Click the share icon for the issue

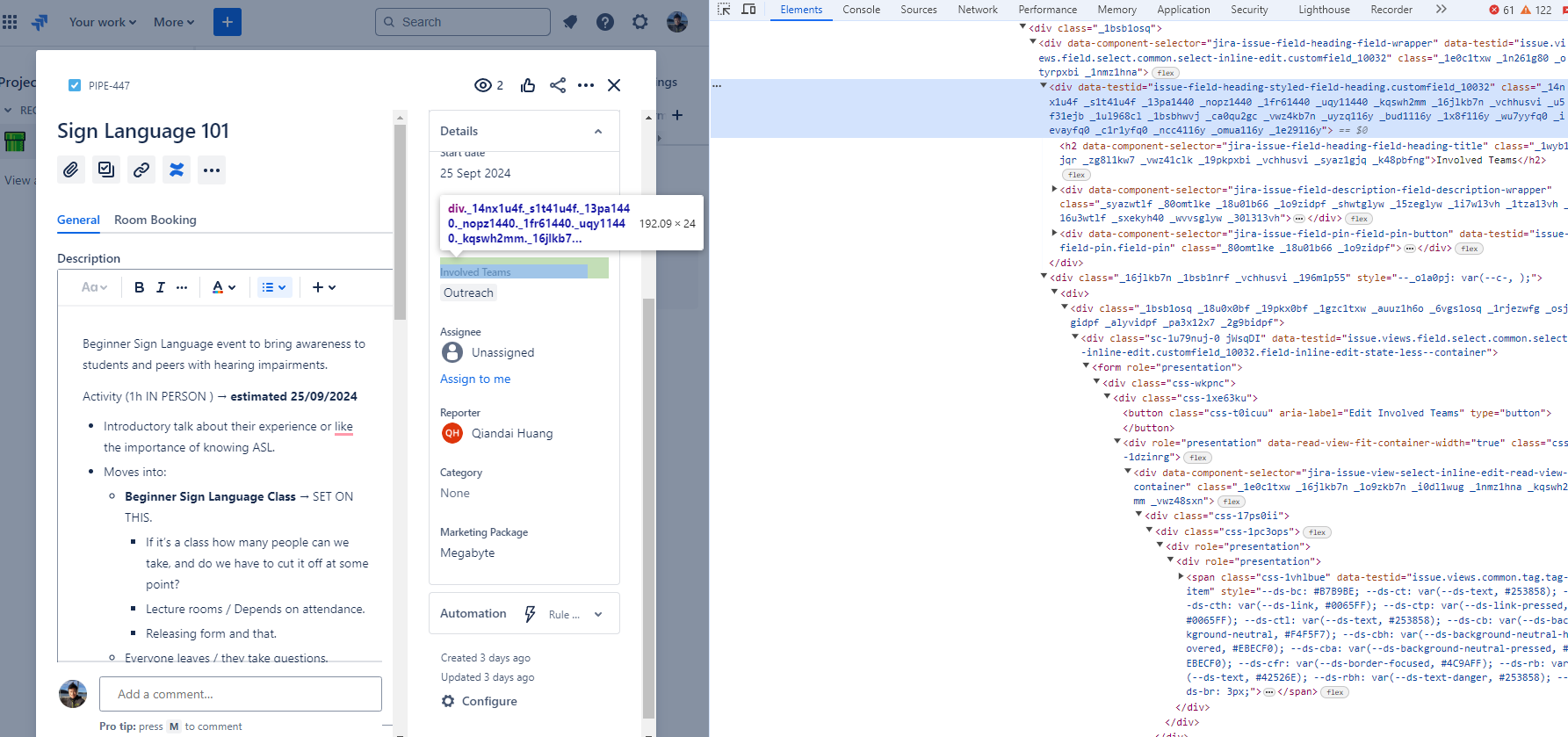558,85
